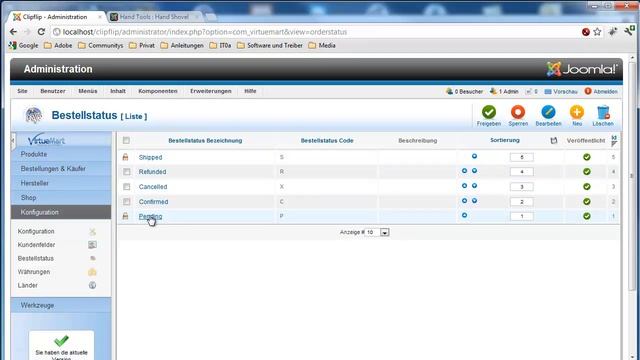Click the red extension icon in address bar
The height and width of the screenshot is (360, 640).
click(586, 32)
